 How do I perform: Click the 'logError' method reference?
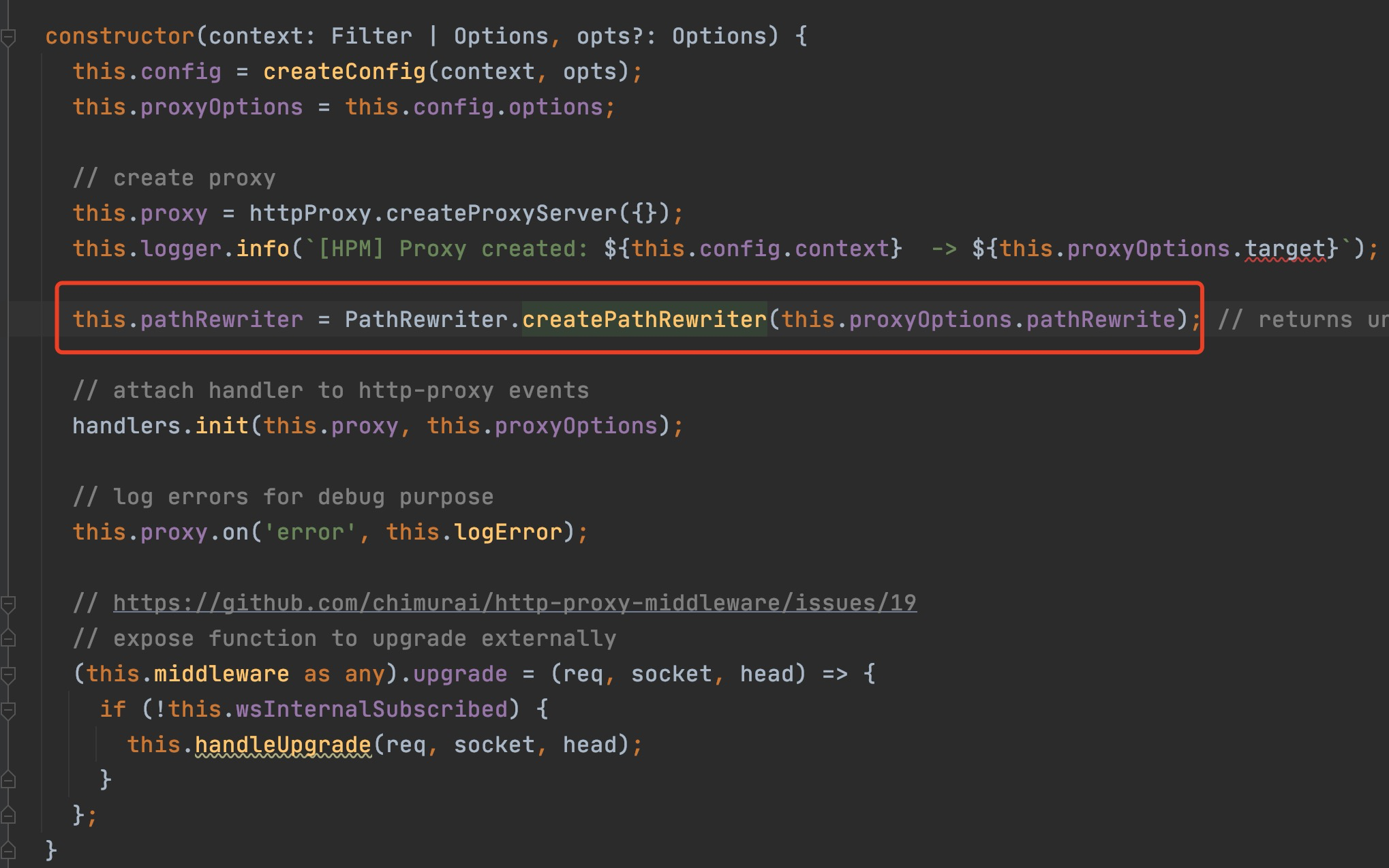508,532
